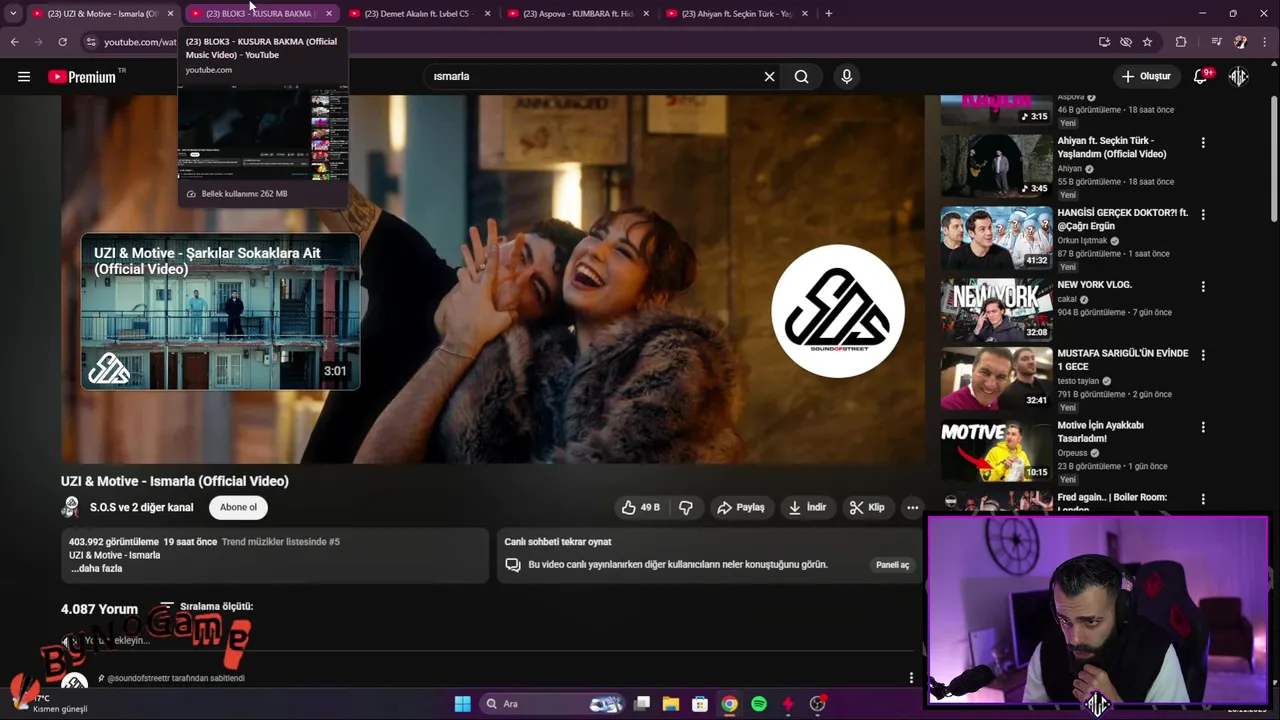Start voice search with microphone icon
This screenshot has width=1280, height=720.
pos(847,76)
